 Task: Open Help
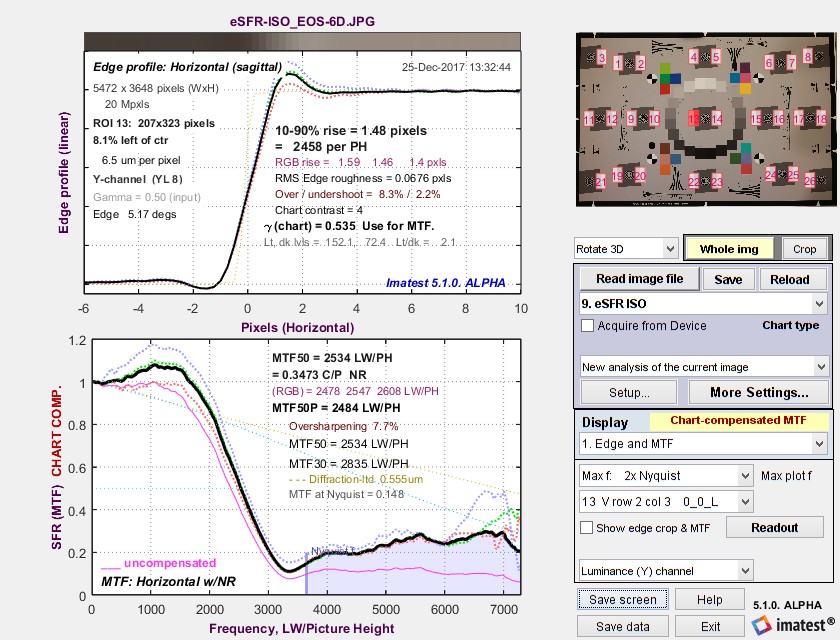tap(709, 599)
